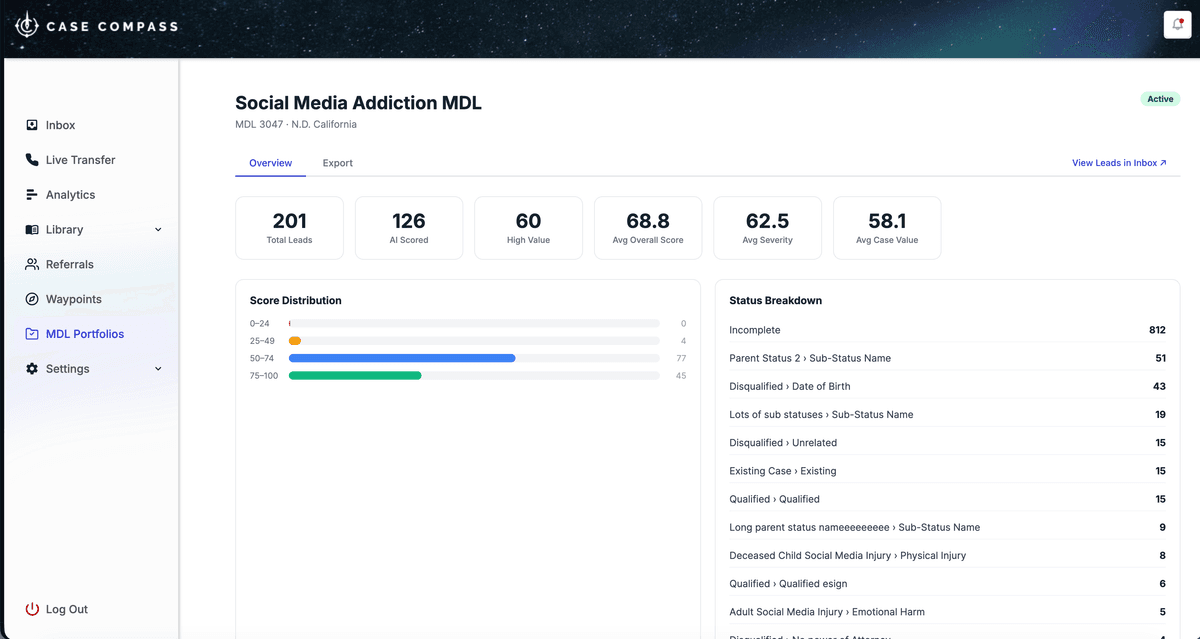Open the Settings gear icon
1200x639 pixels.
[x=31, y=368]
